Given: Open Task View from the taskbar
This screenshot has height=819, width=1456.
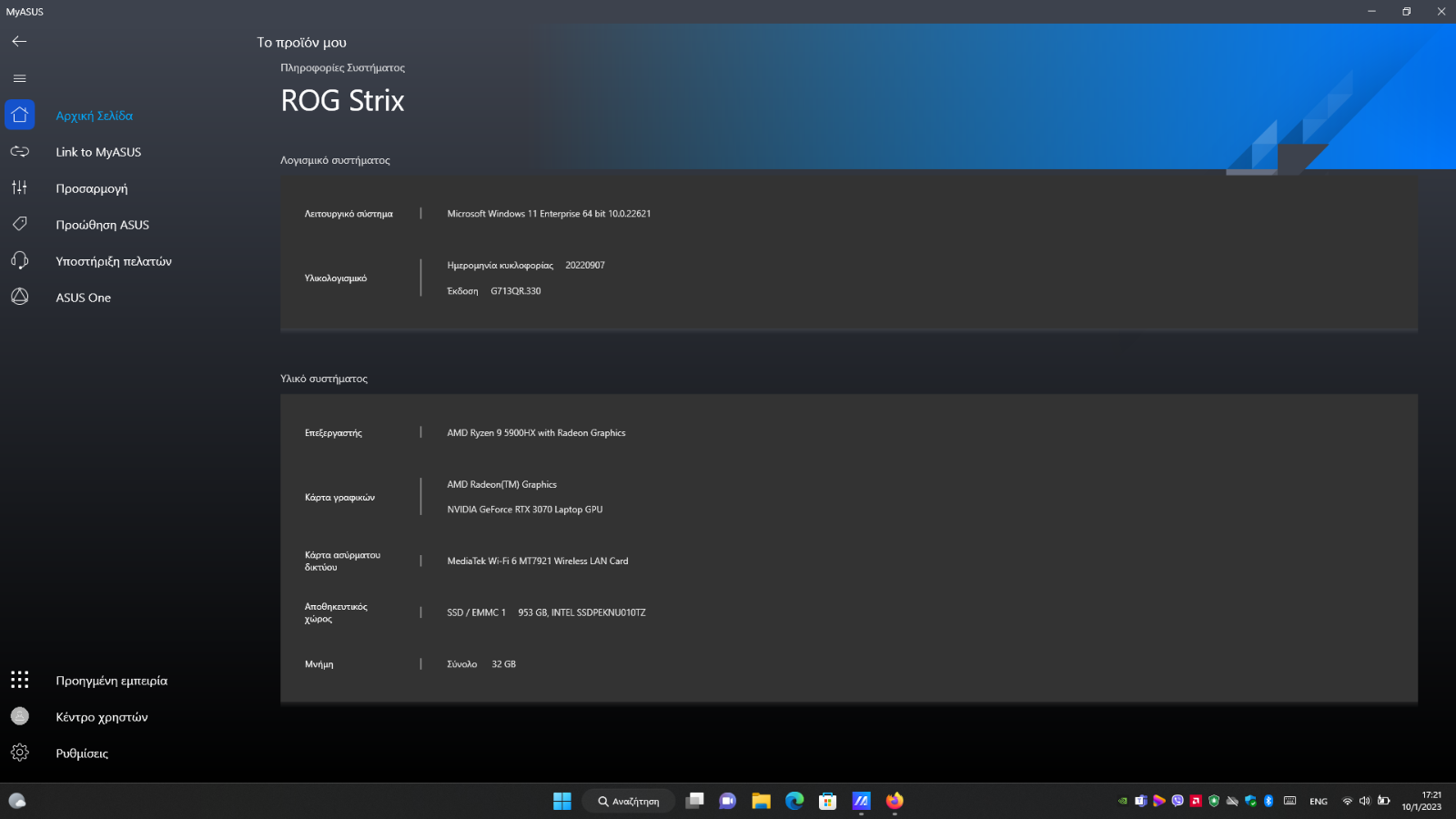Looking at the screenshot, I should point(695,801).
